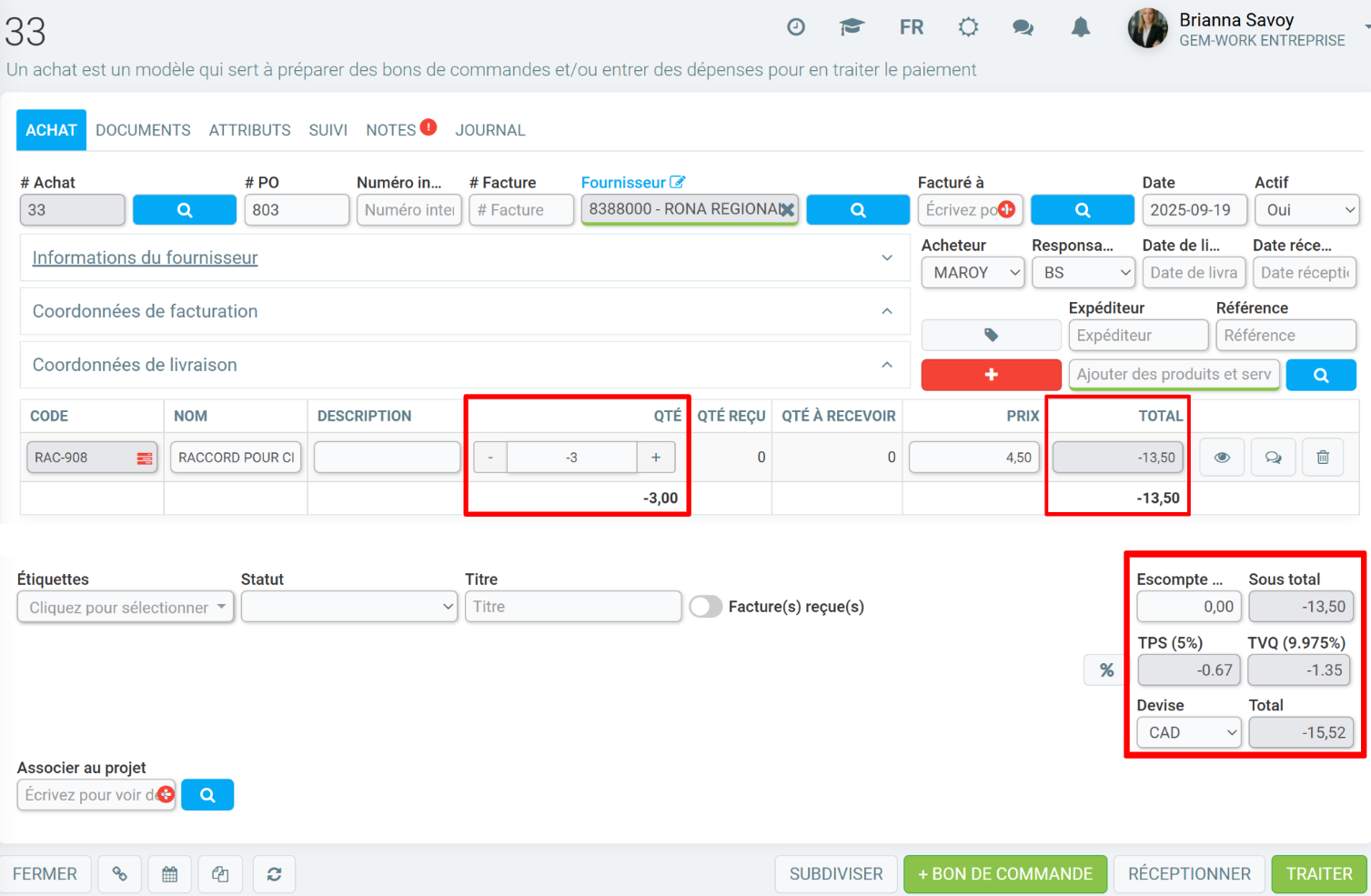The image size is (1371, 896).
Task: Open the clock history icon in header
Action: click(796, 27)
